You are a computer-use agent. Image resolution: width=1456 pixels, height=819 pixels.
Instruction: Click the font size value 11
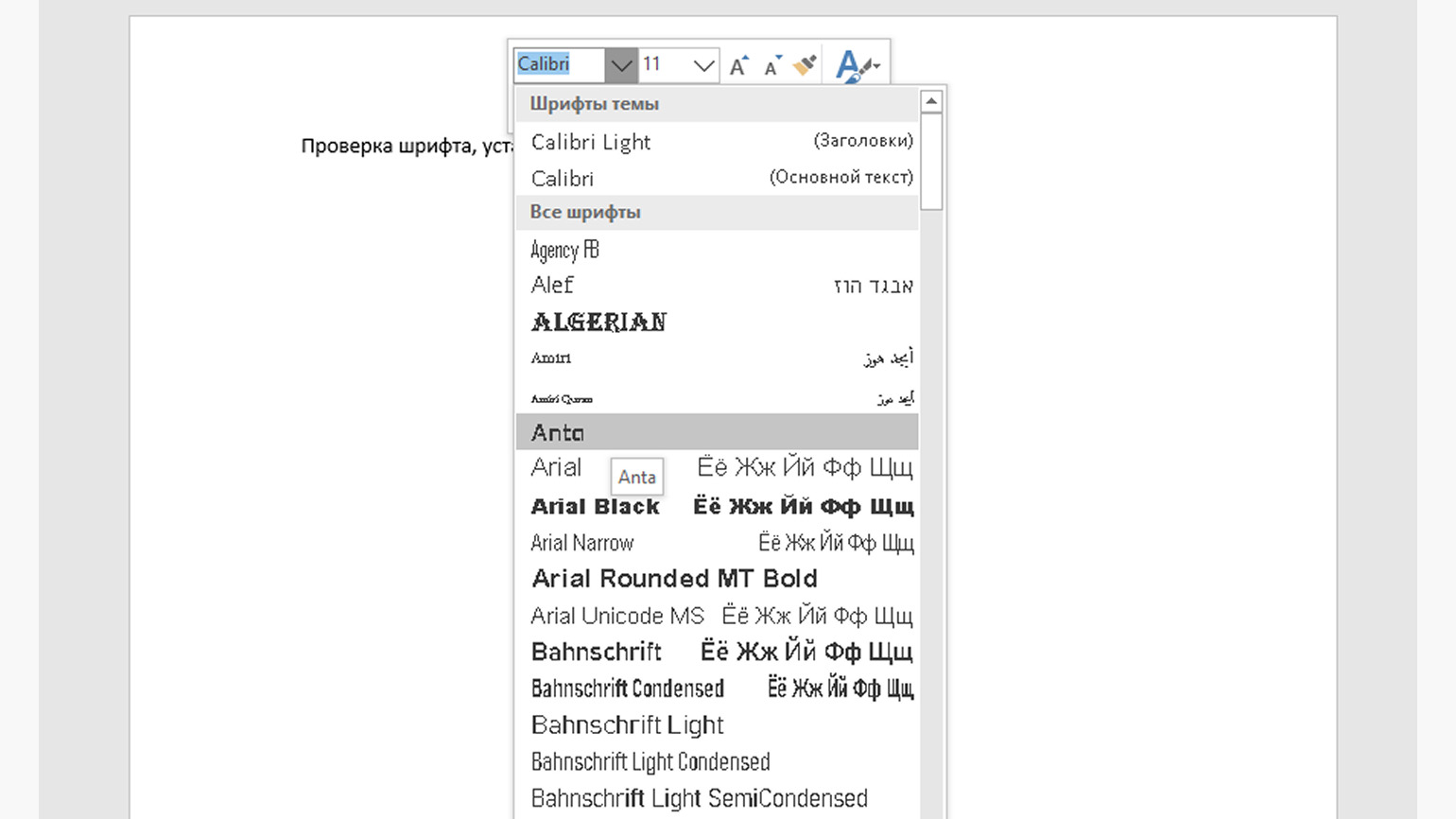(x=652, y=64)
